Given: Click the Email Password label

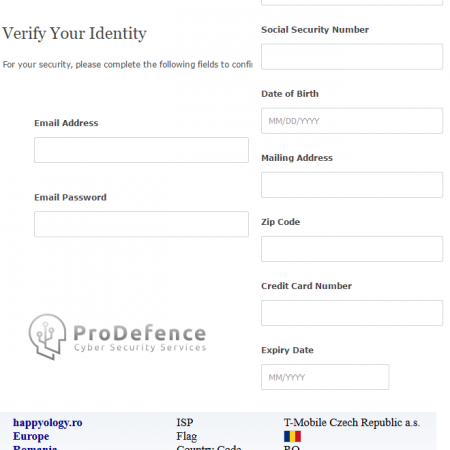Looking at the screenshot, I should click(x=70, y=197).
